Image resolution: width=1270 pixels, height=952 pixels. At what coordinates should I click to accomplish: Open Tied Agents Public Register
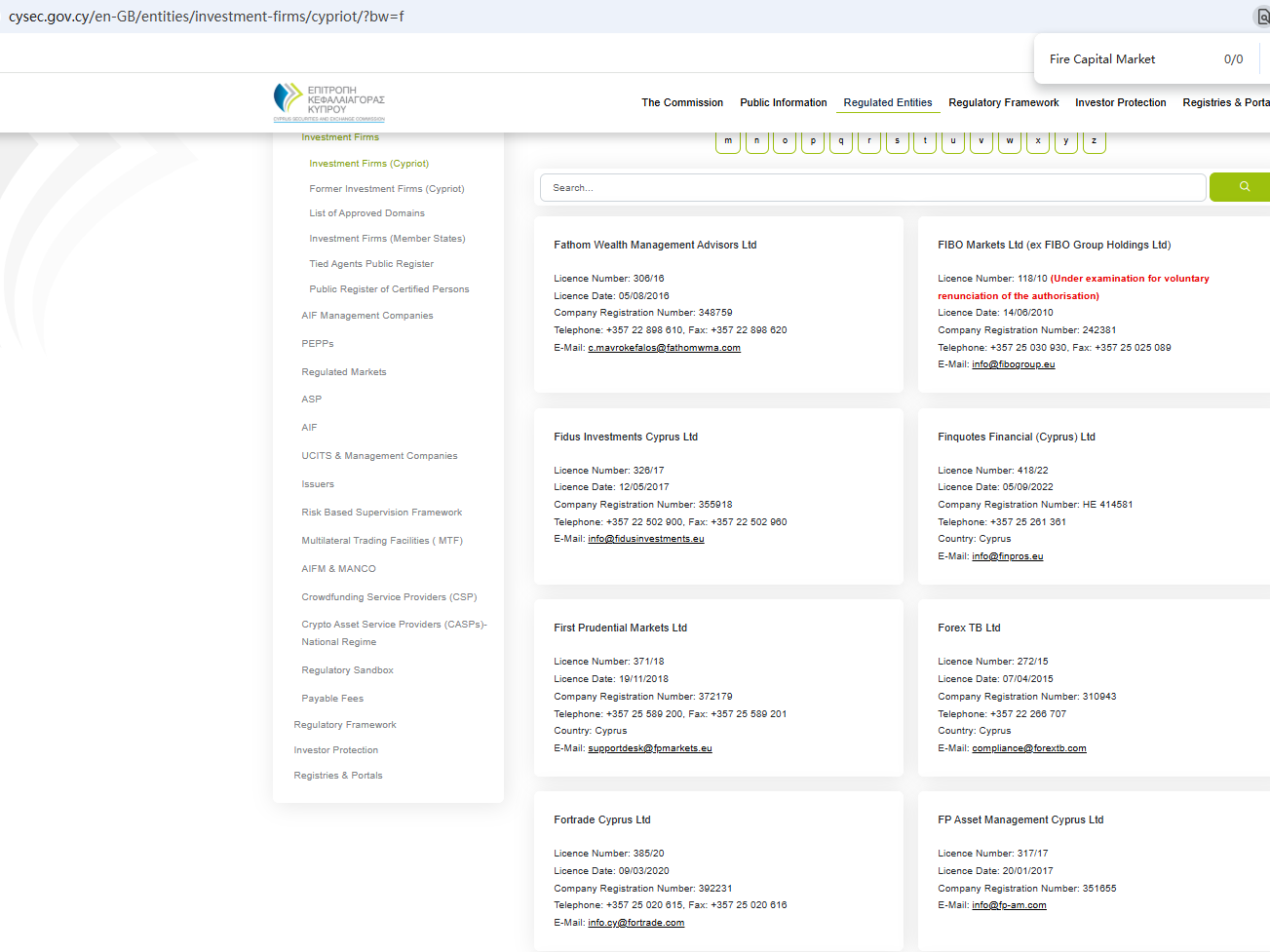tap(371, 264)
